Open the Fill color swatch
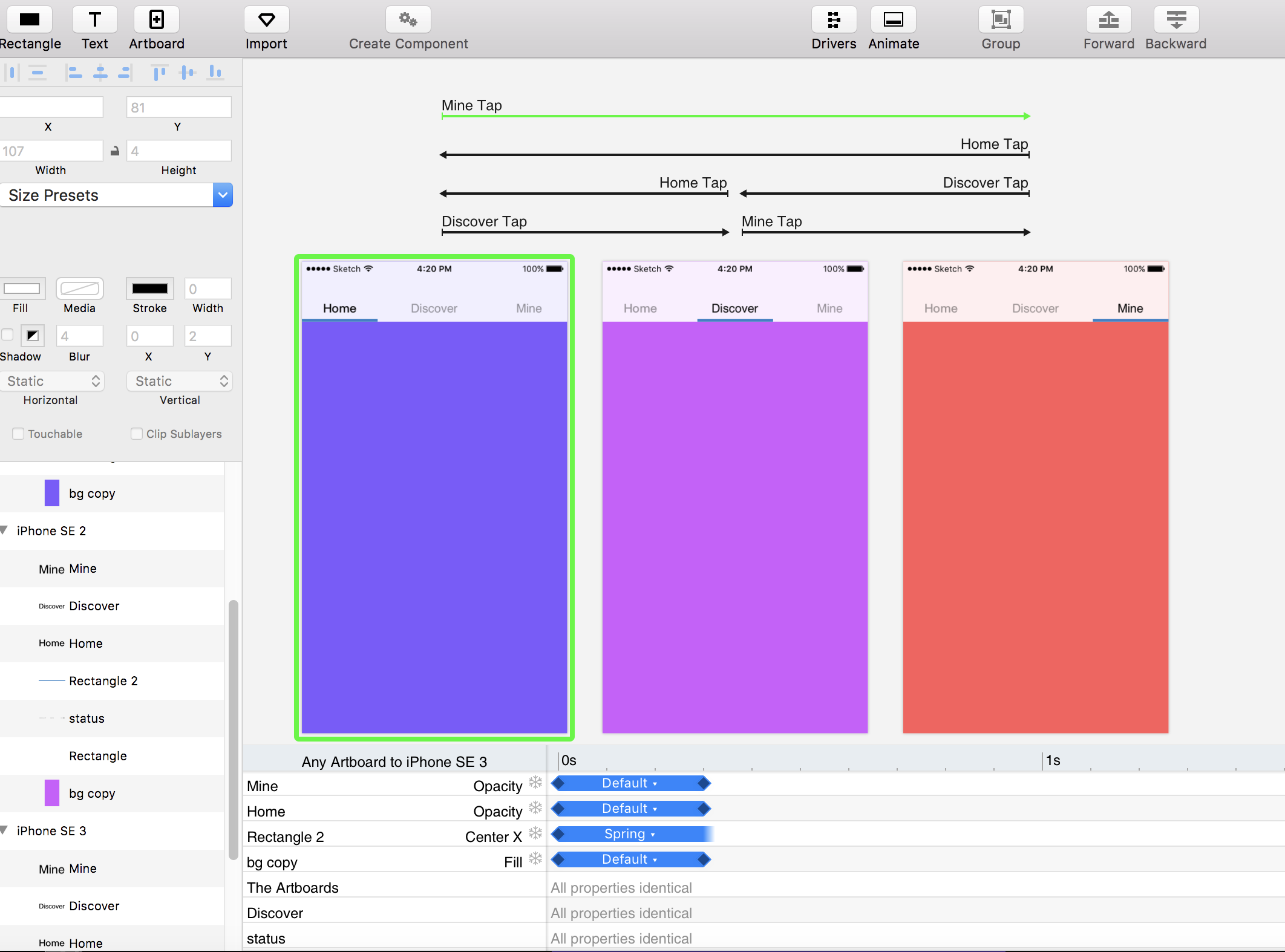 coord(22,289)
